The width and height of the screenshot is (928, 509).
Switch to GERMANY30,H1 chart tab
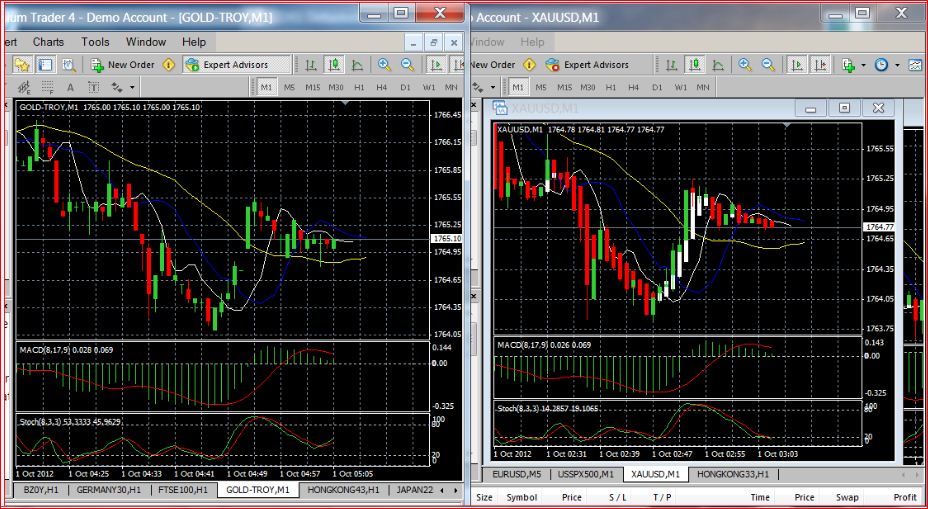tap(109, 489)
